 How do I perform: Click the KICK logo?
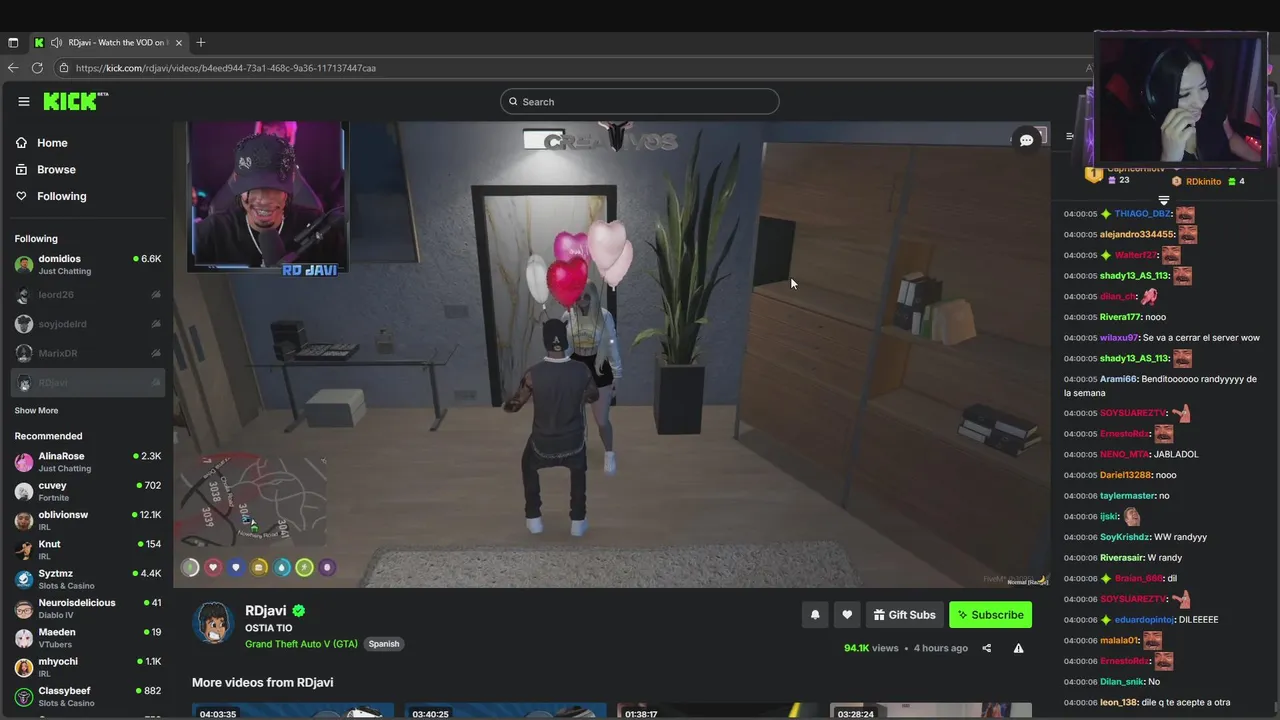[x=75, y=101]
